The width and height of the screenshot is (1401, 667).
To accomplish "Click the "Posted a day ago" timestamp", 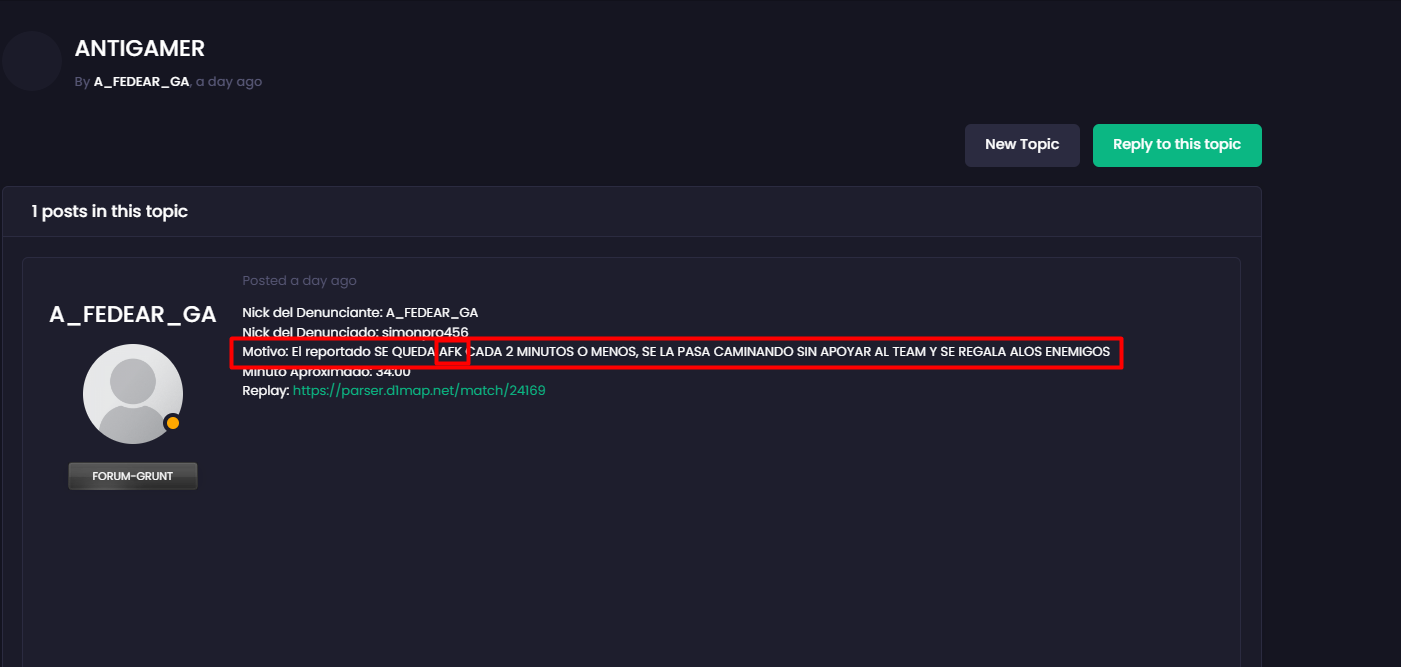I will point(299,281).
